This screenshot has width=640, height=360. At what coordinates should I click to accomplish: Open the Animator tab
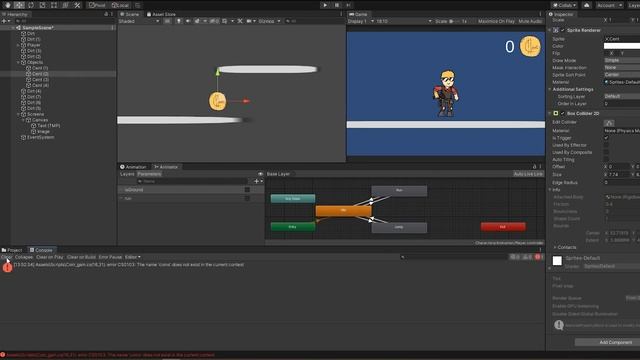(166, 167)
